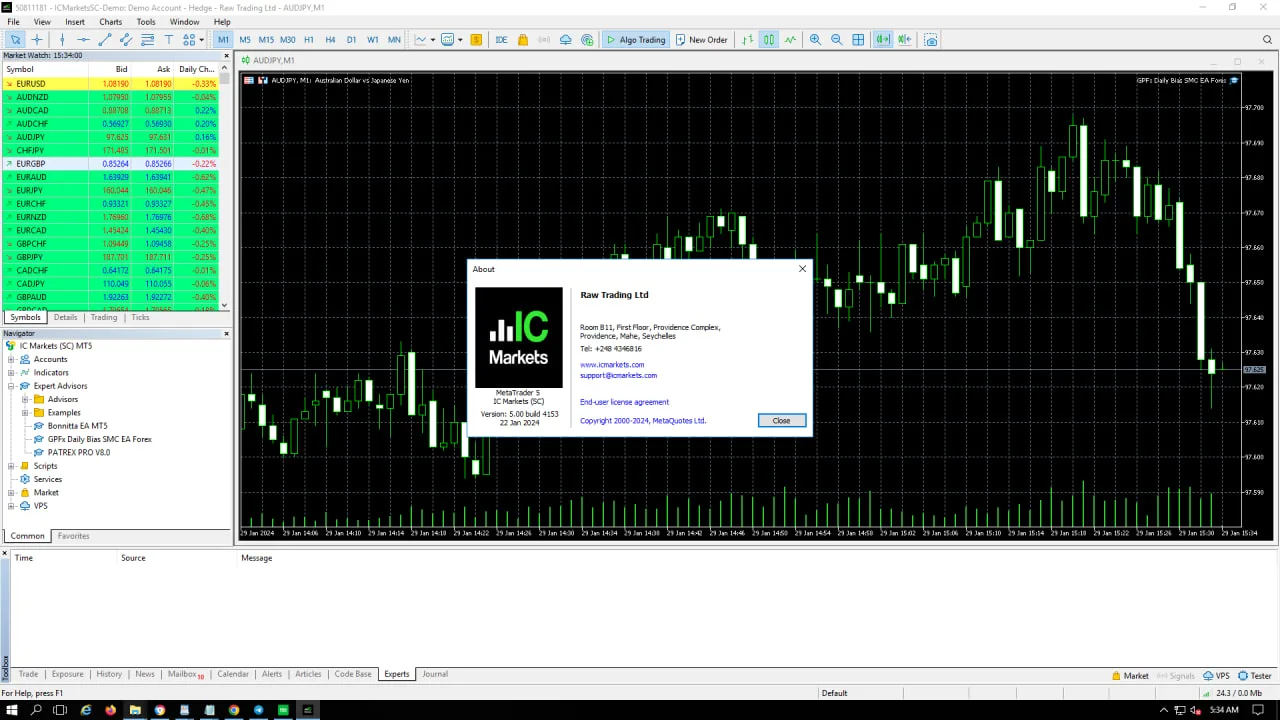The width and height of the screenshot is (1280, 720).
Task: Toggle chart auto scroll
Action: point(883,40)
